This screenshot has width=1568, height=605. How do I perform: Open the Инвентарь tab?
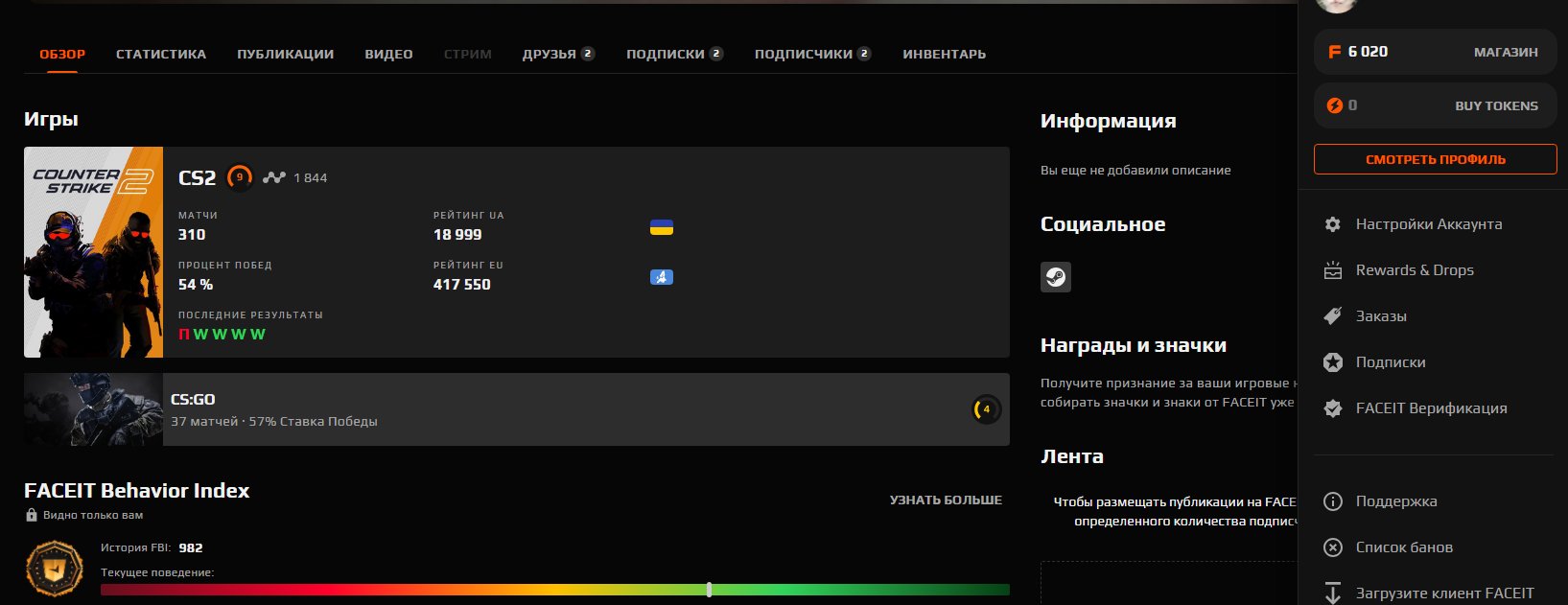tap(944, 54)
